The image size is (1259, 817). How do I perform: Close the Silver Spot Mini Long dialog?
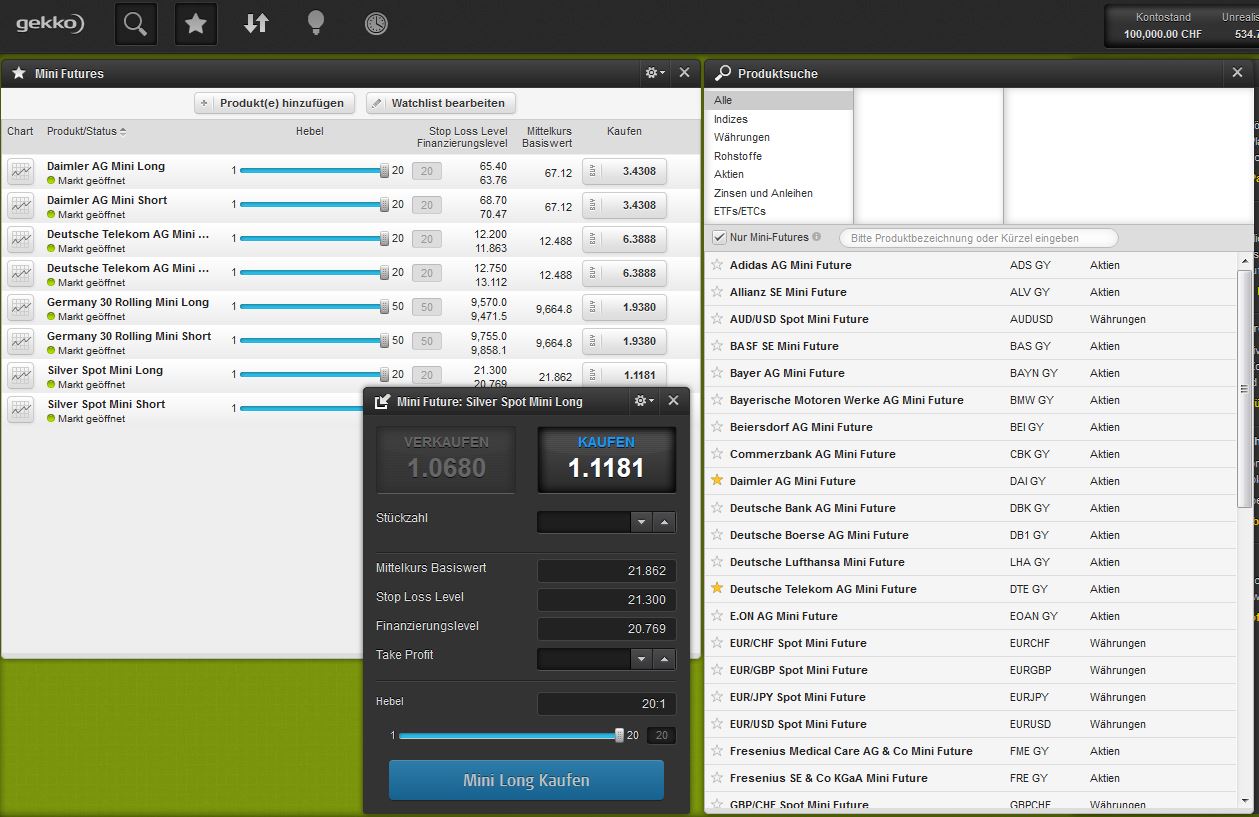673,400
